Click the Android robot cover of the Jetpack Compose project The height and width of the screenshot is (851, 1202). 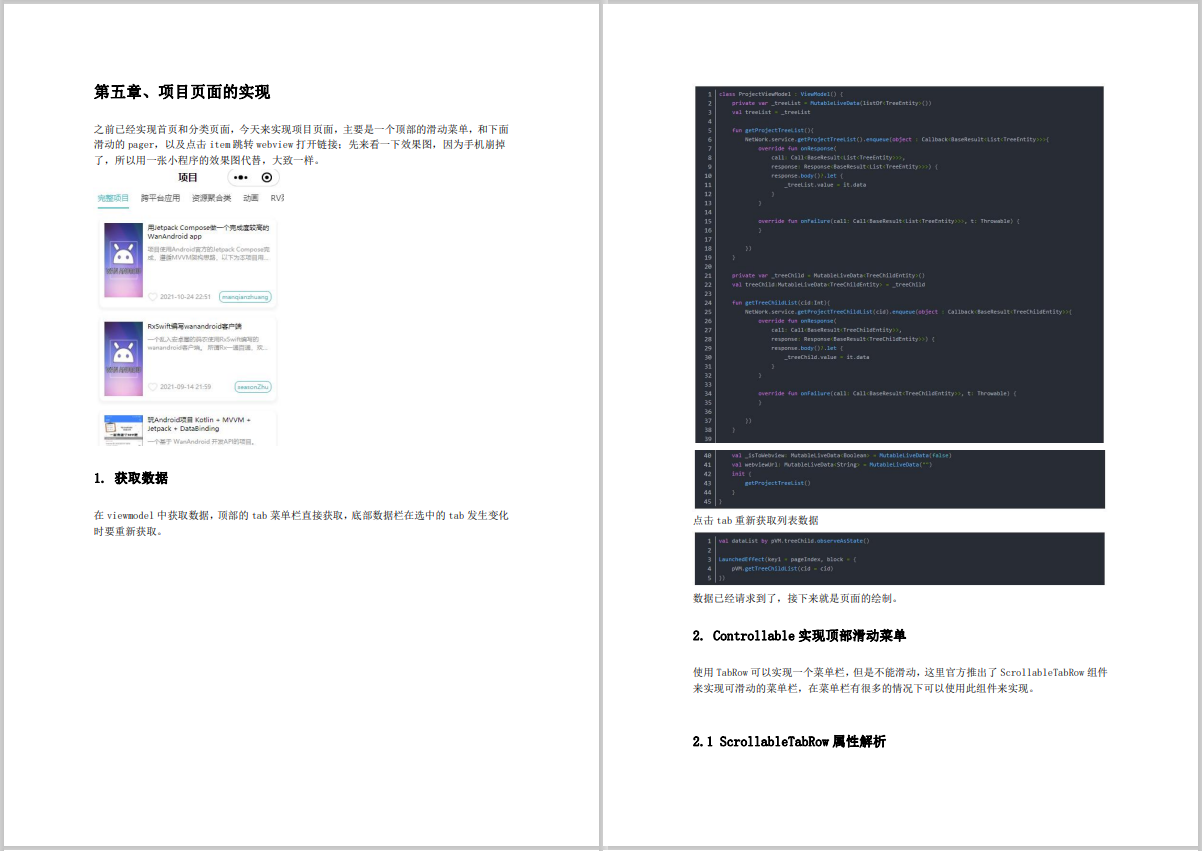click(124, 259)
